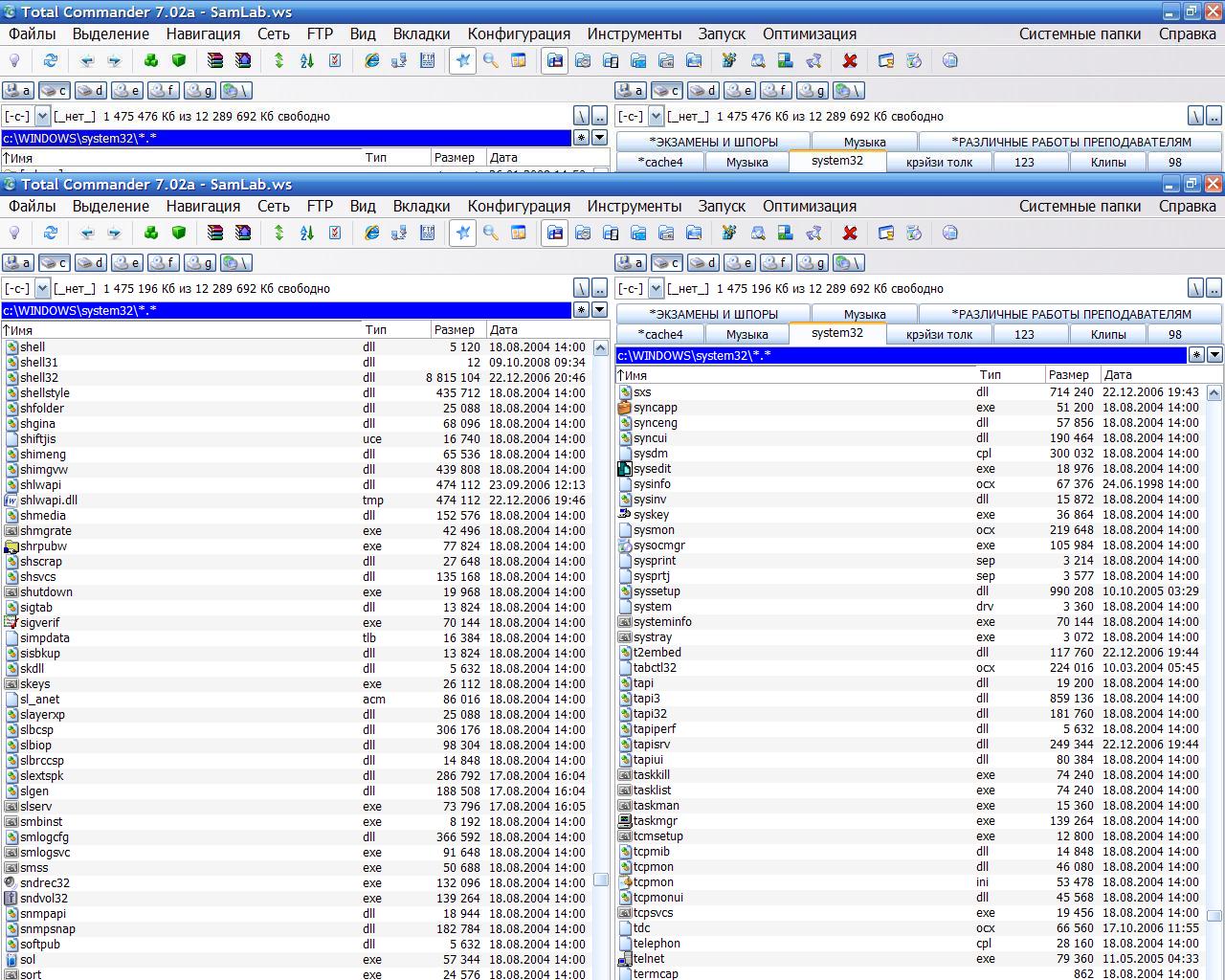The width and height of the screenshot is (1225, 980).
Task: Expand directory history arrow in lower window's right panel
Action: (1214, 355)
